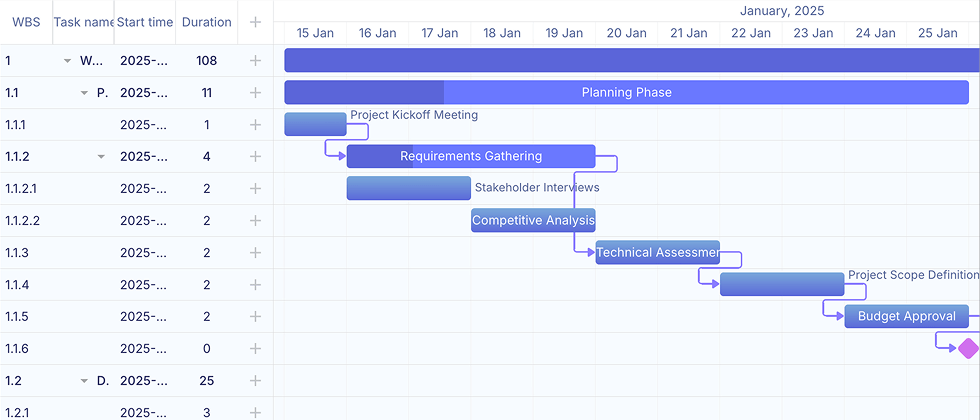Click the pink milestone diamond marker
This screenshot has width=980, height=420.
[x=967, y=349]
